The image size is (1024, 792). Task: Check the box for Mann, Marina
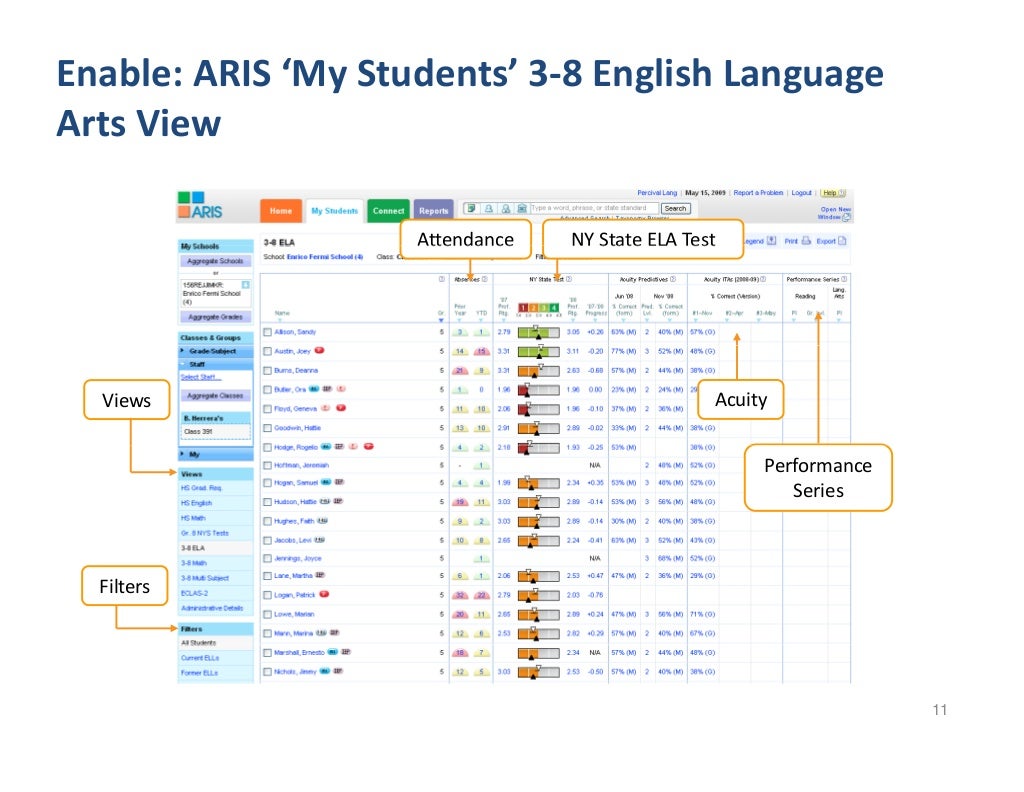click(267, 633)
